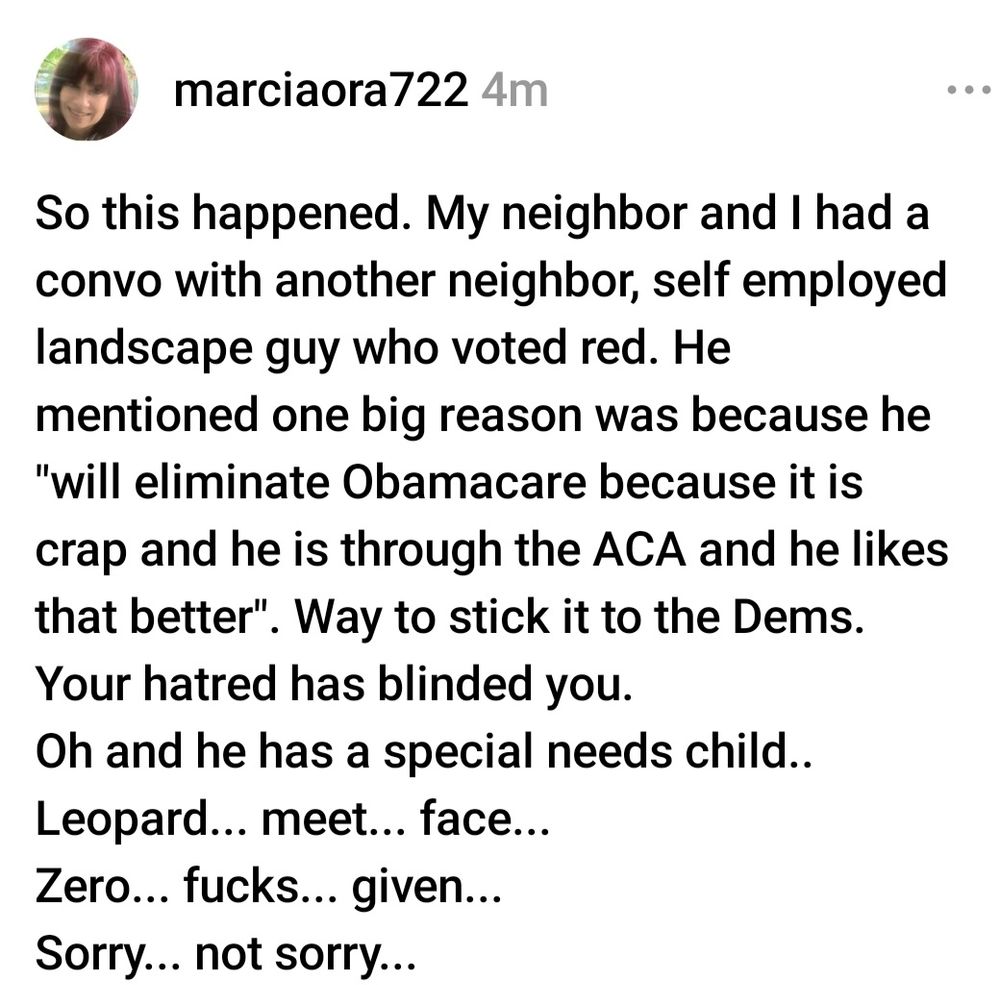The width and height of the screenshot is (1000, 985).
Task: Open the three-dot more options menu
Action: click(x=968, y=91)
